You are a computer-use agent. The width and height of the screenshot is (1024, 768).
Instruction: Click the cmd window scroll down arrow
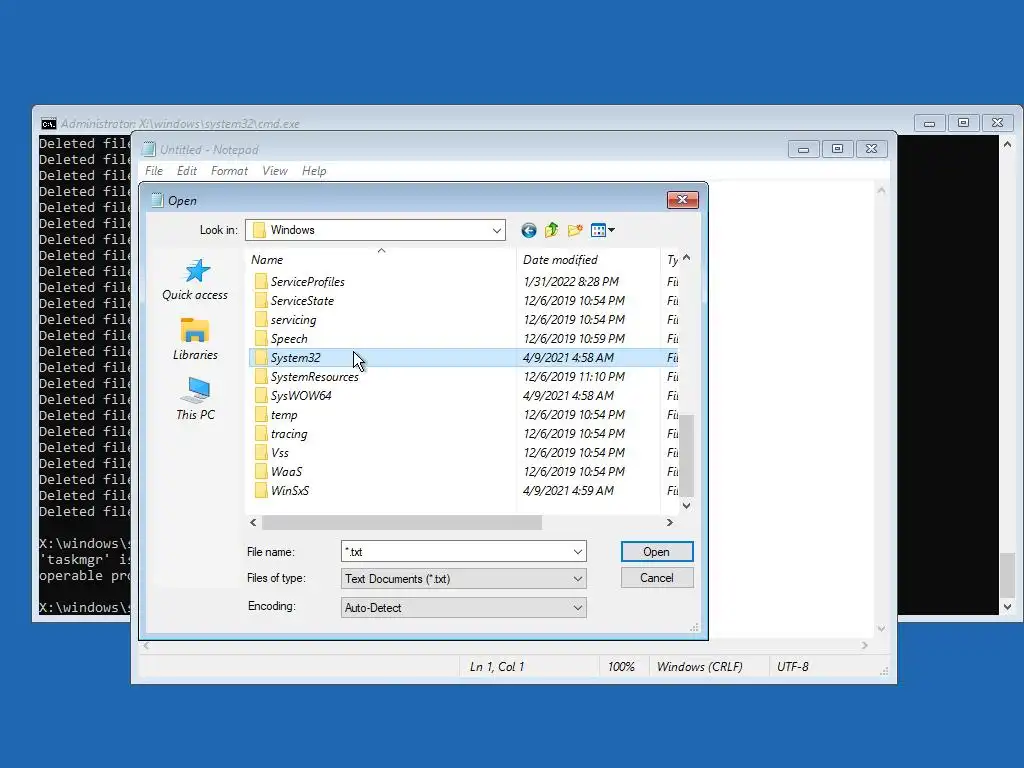tap(1008, 607)
